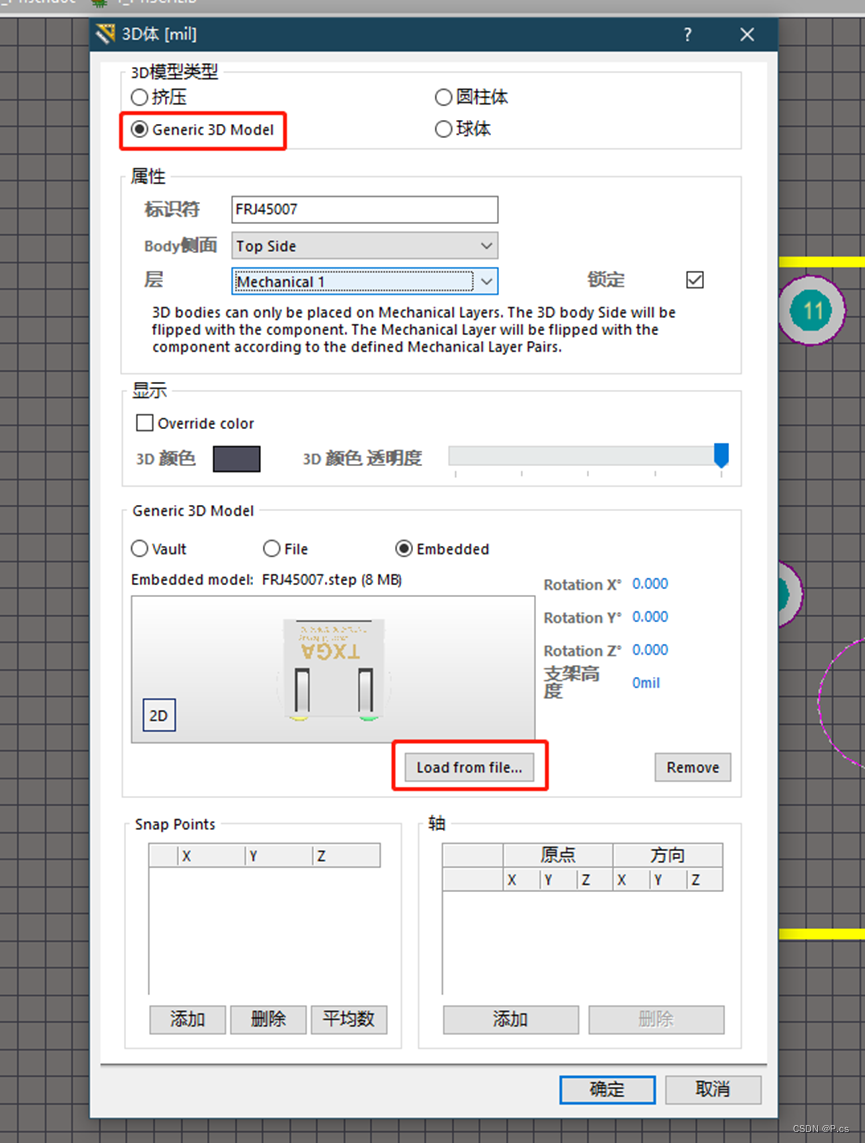Click the 3D 颜色 透明度 slider handle
This screenshot has width=865, height=1143.
tap(721, 455)
